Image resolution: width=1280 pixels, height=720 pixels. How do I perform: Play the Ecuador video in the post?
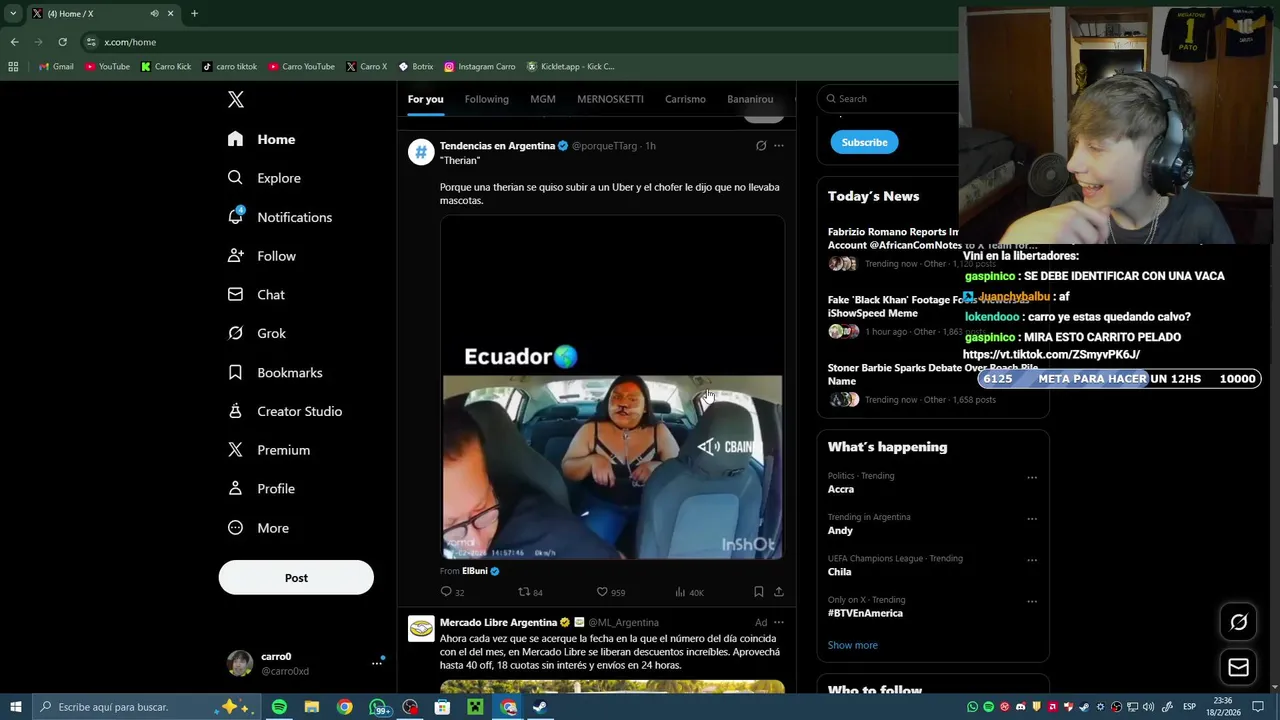612,387
